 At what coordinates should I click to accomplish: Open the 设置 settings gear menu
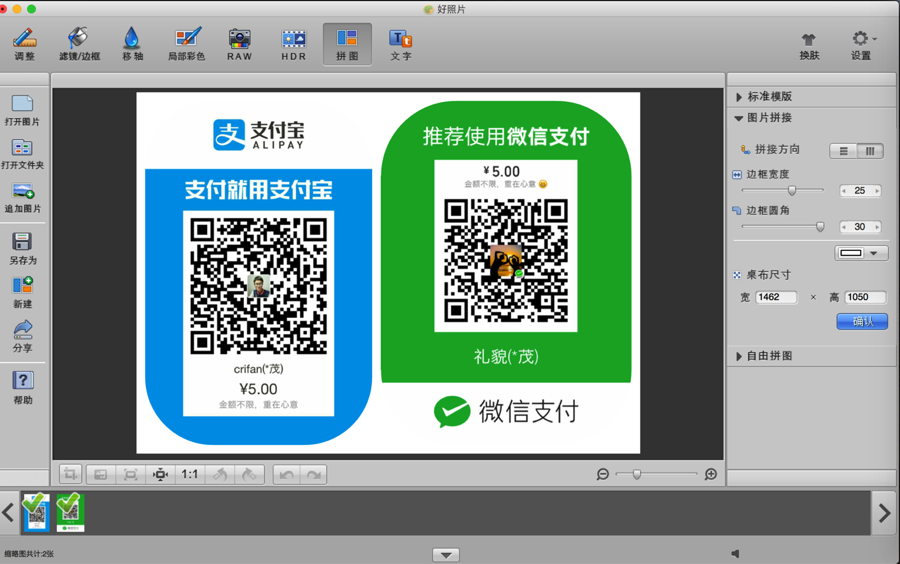[862, 45]
